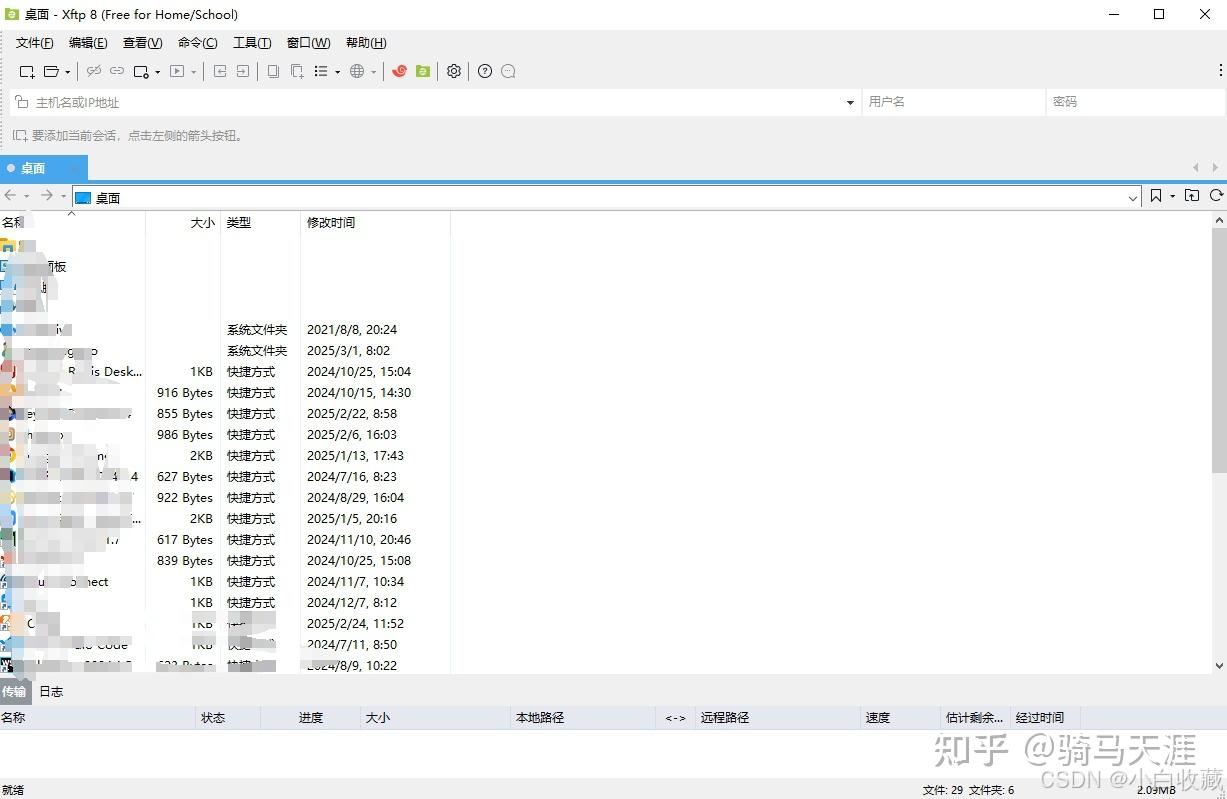Switch to the 日志 tab
Image resolution: width=1227 pixels, height=799 pixels.
pos(51,690)
